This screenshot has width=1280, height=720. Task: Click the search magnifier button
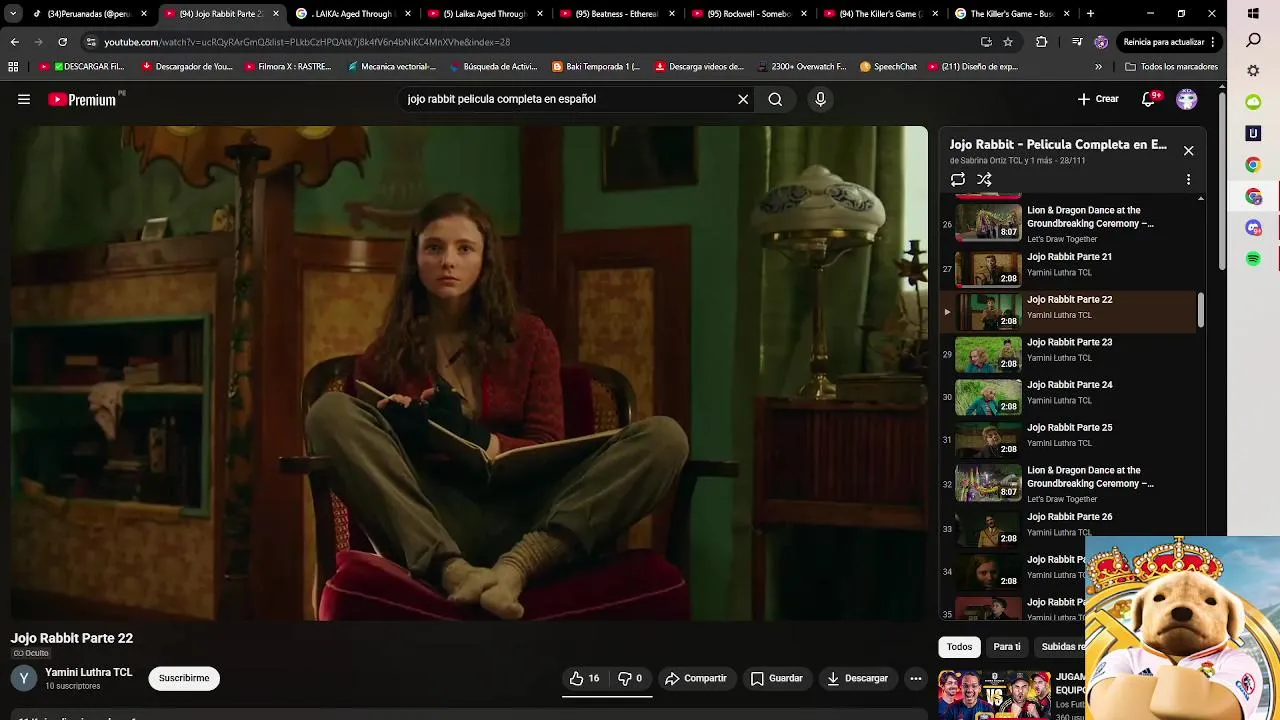coord(775,99)
